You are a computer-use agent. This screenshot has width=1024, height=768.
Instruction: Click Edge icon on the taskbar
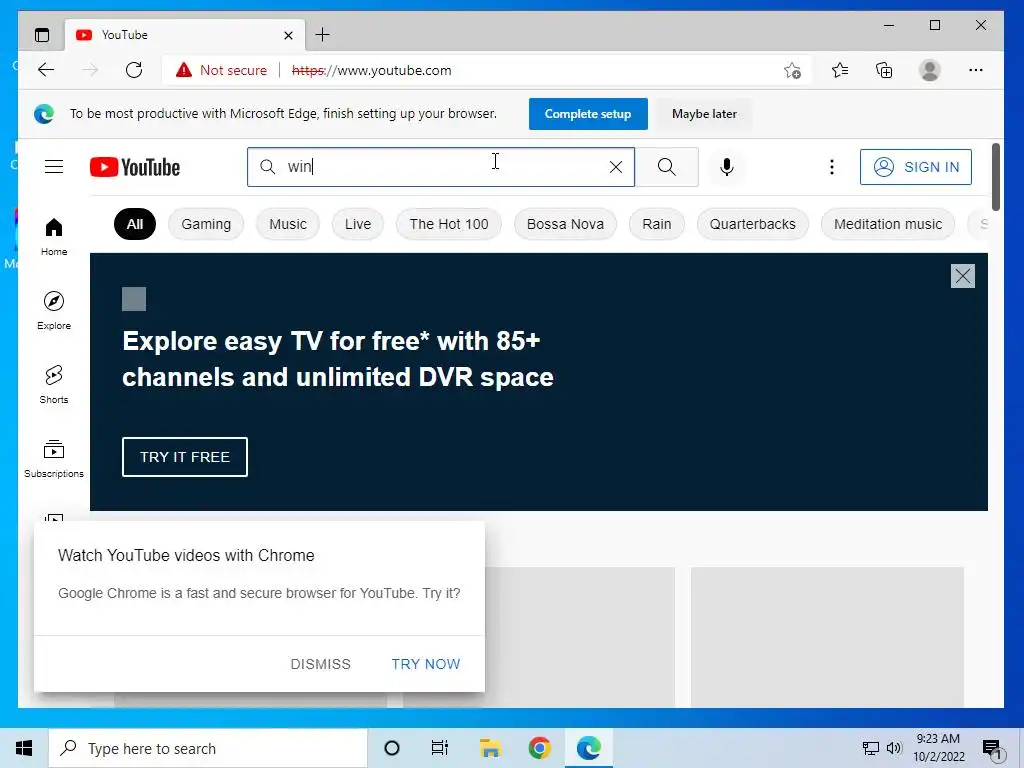pyautogui.click(x=588, y=748)
